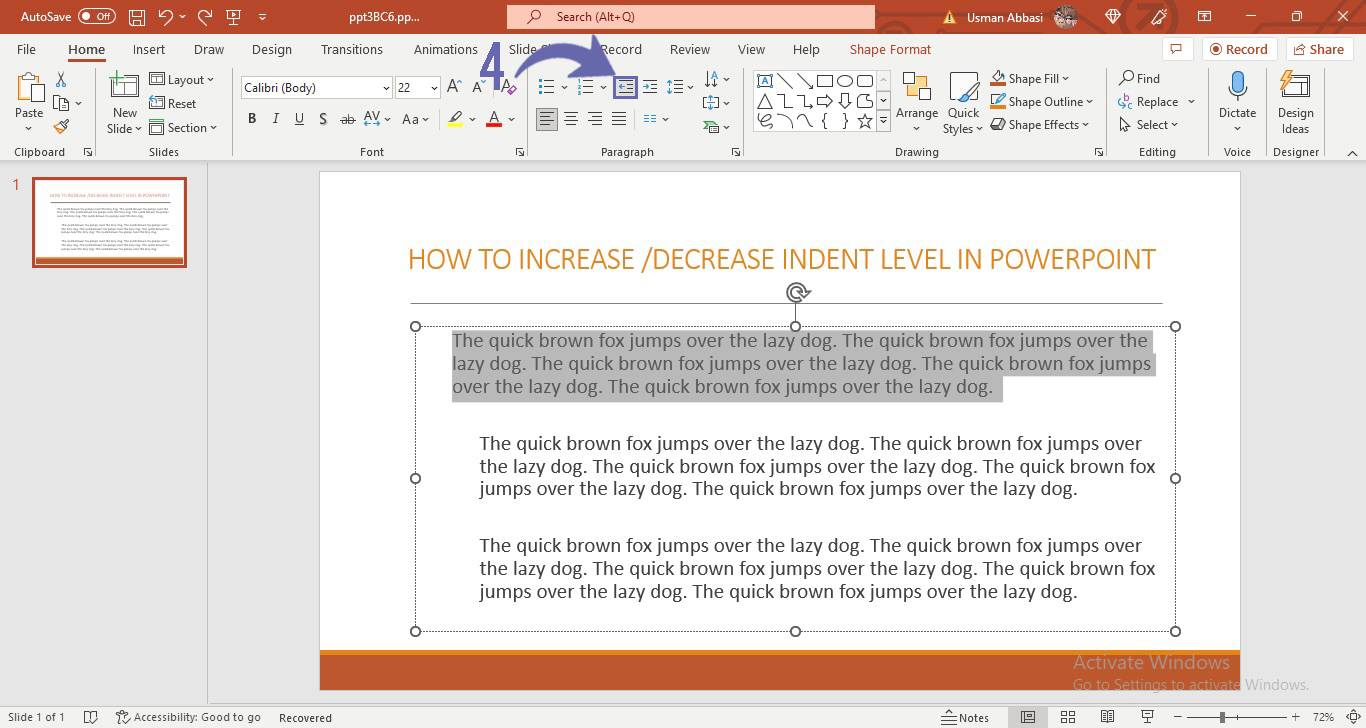
Task: Open Shape Effects dropdown
Action: [1040, 124]
